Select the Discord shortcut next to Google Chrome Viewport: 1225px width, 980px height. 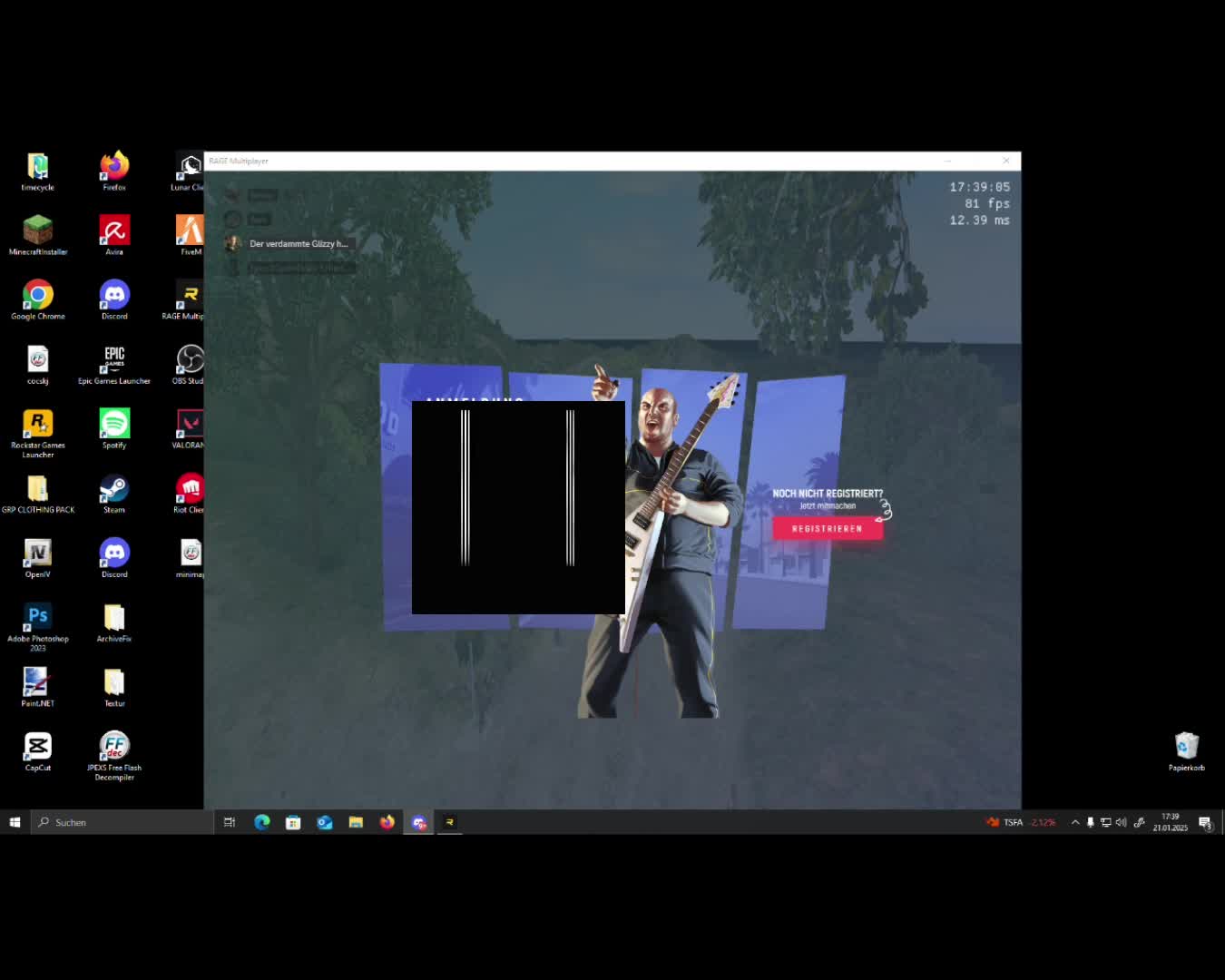pyautogui.click(x=114, y=300)
